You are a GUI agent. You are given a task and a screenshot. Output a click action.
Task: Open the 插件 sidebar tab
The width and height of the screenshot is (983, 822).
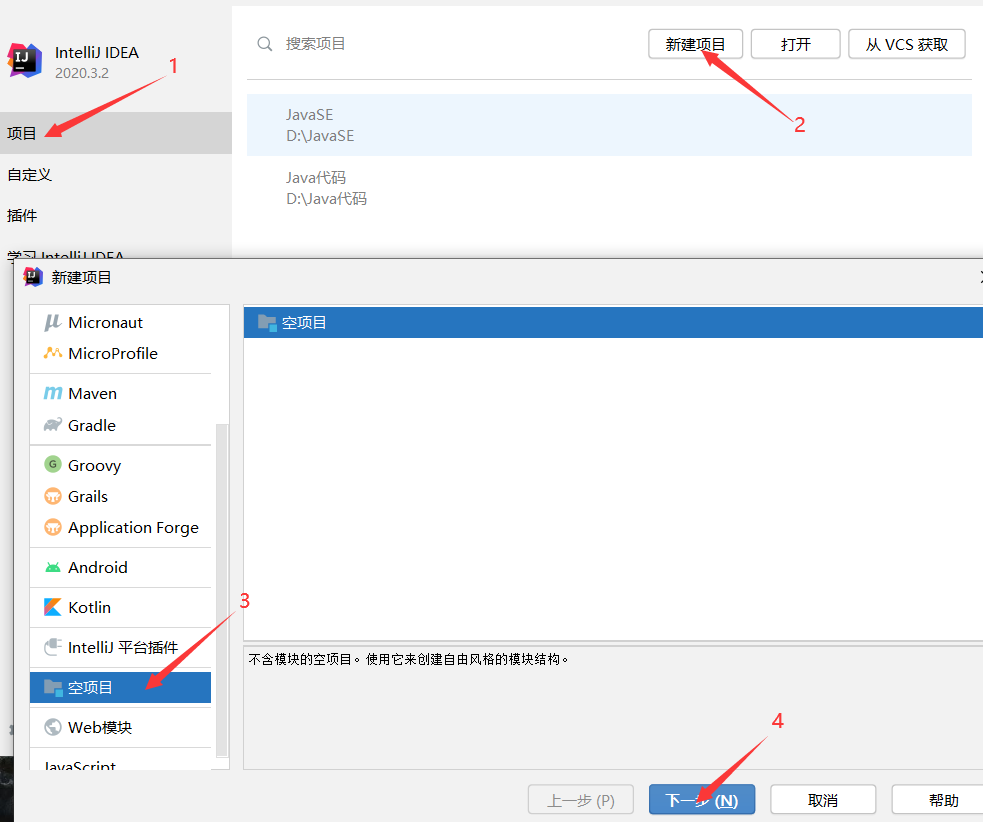[116, 216]
